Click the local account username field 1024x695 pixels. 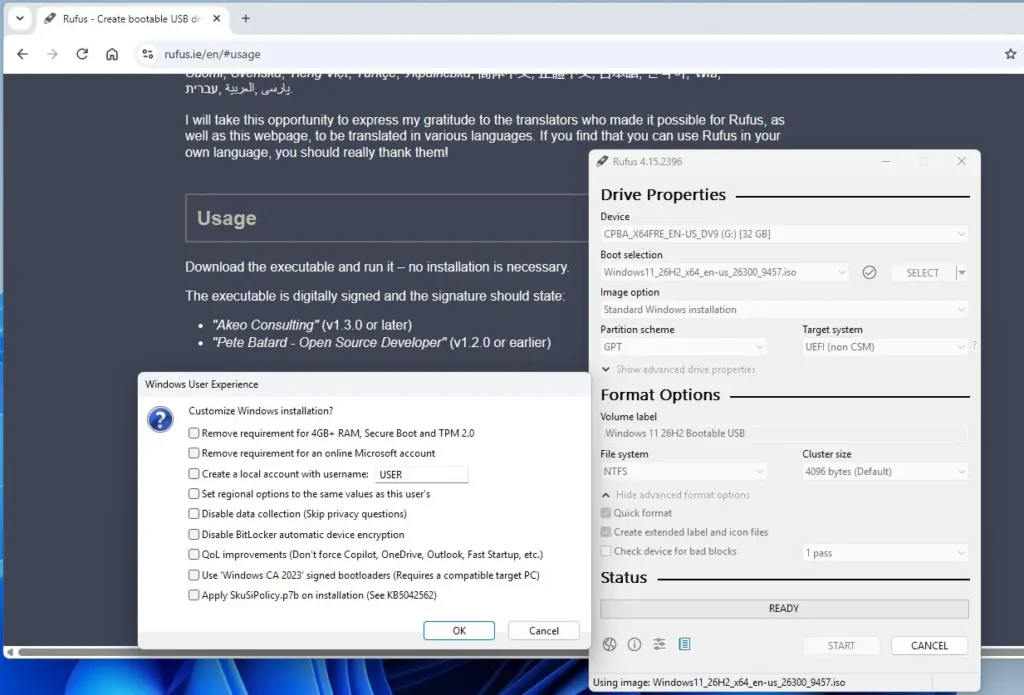tap(422, 474)
